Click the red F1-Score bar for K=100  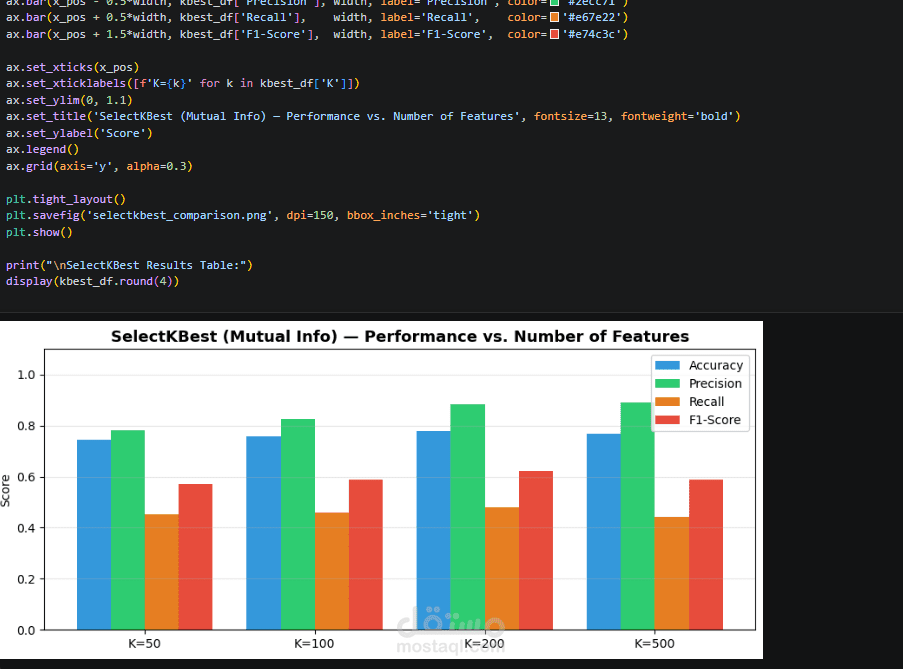pyautogui.click(x=366, y=554)
